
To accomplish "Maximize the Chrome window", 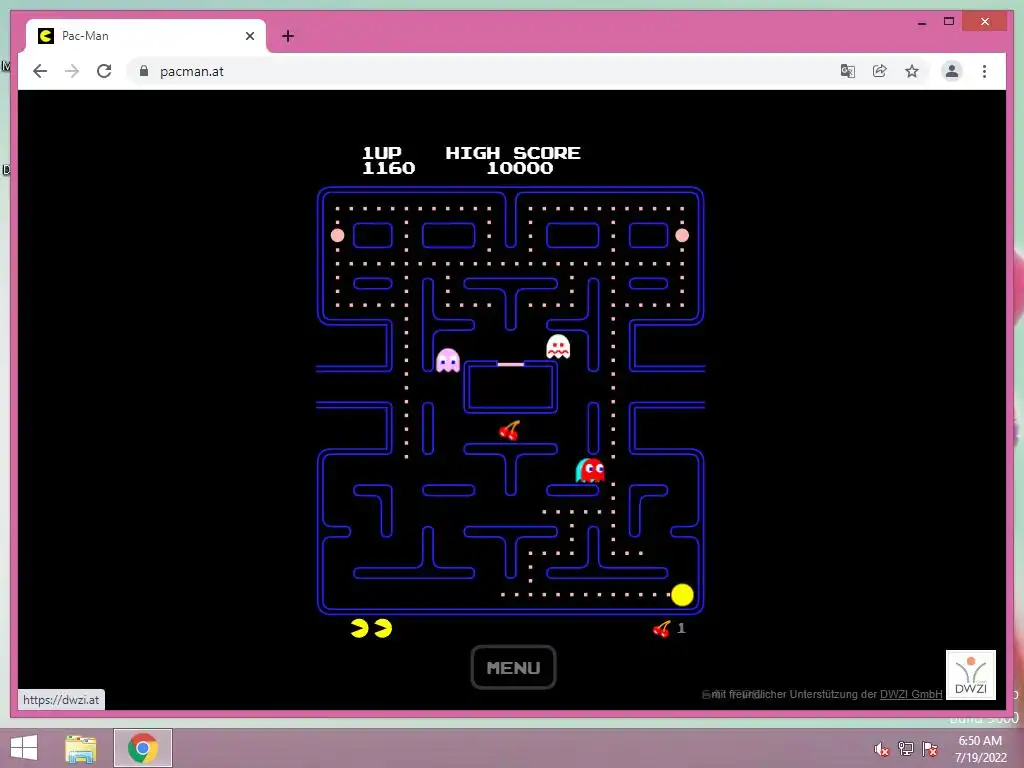I will point(949,22).
